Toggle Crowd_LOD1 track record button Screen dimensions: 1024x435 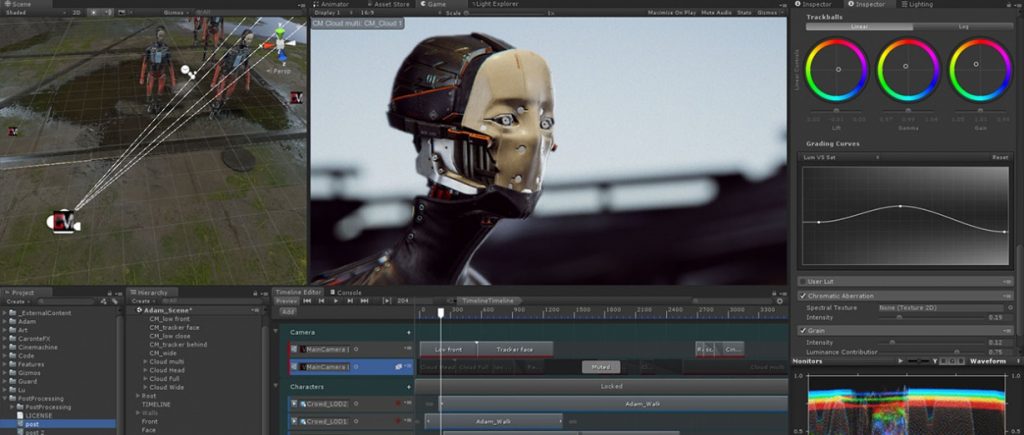[398, 421]
